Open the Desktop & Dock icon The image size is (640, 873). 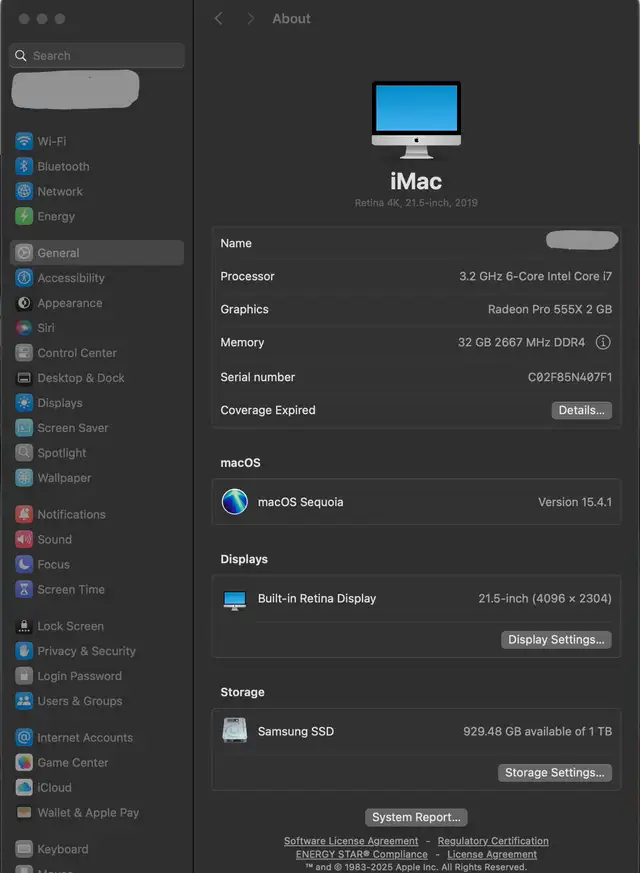point(24,378)
